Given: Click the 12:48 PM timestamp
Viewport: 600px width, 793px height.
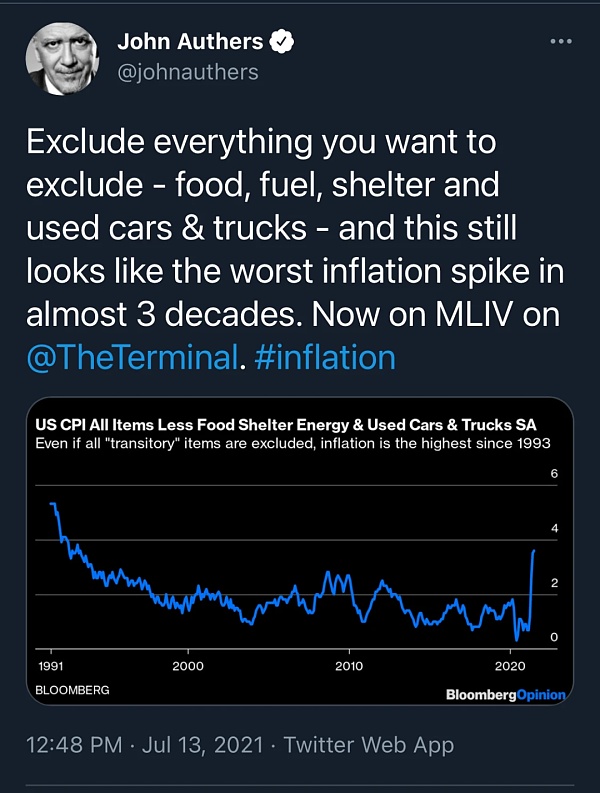Looking at the screenshot, I should [73, 745].
